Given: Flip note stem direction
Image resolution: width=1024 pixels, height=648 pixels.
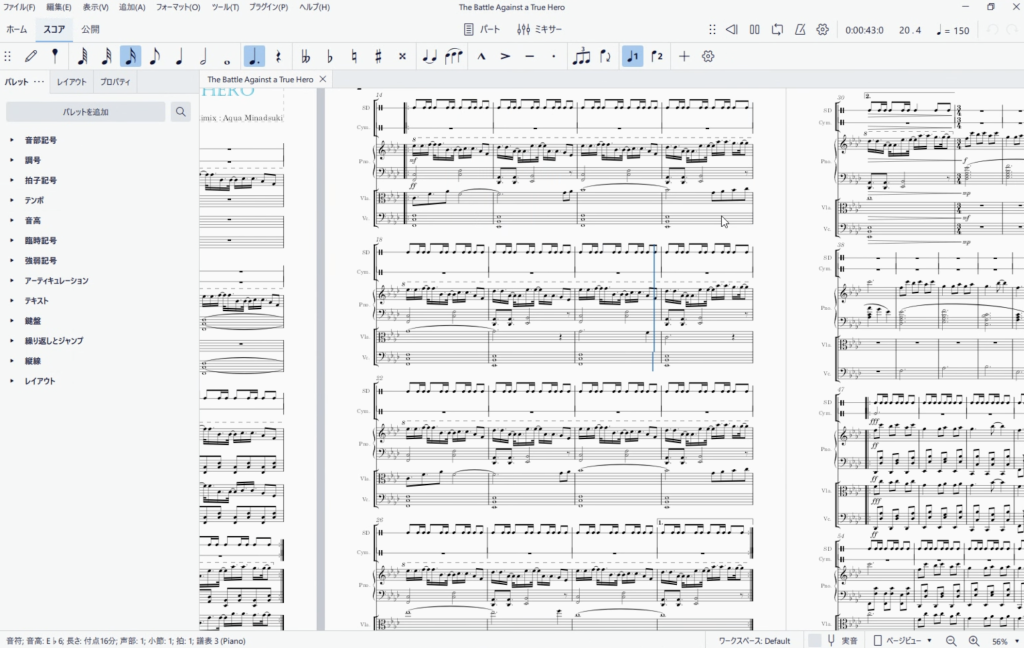Looking at the screenshot, I should [605, 56].
